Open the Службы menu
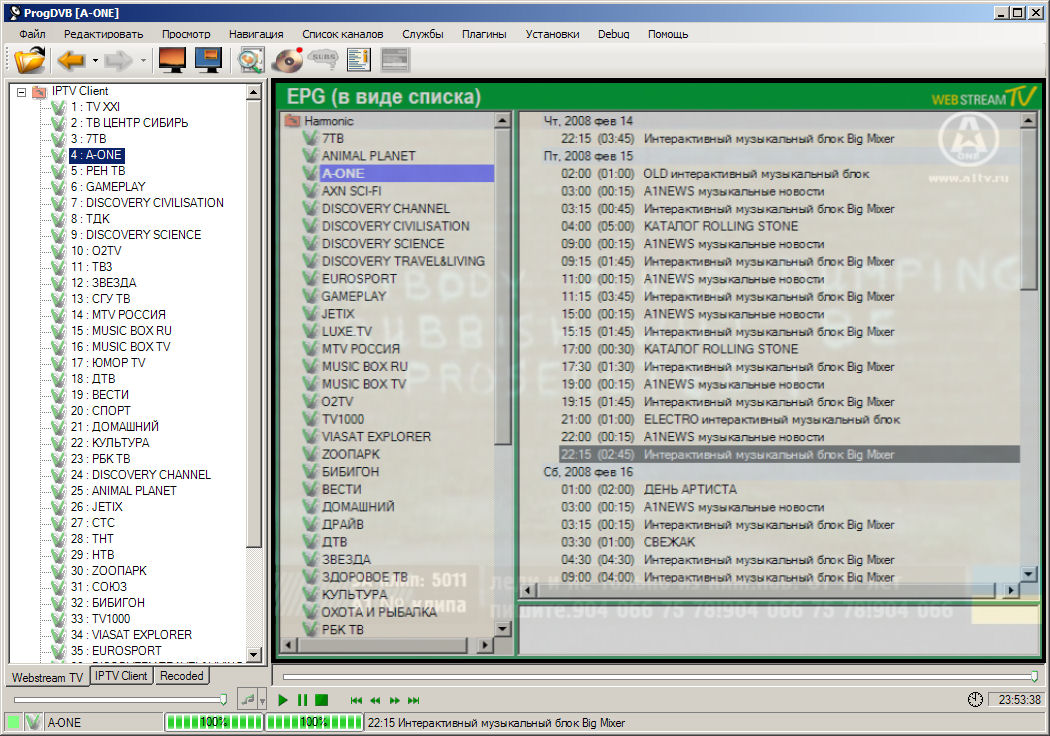Screen dimensions: 1050x736 point(423,34)
